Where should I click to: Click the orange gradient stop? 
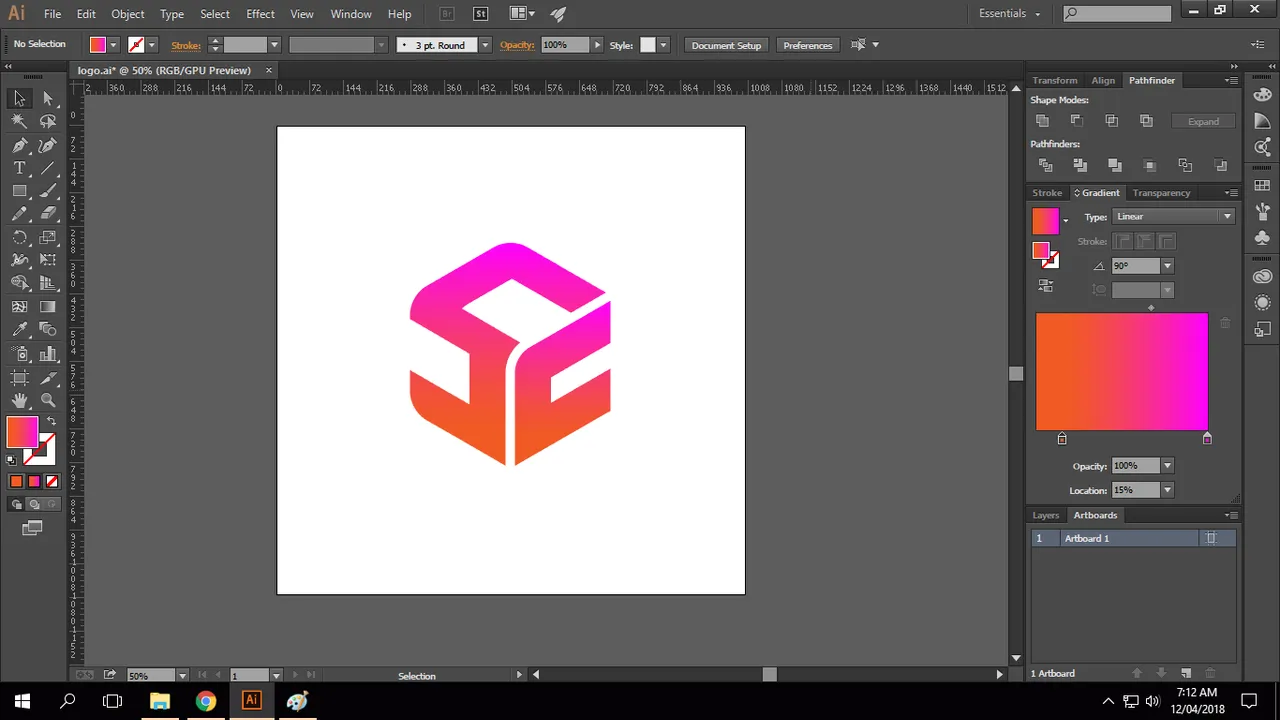[1062, 438]
